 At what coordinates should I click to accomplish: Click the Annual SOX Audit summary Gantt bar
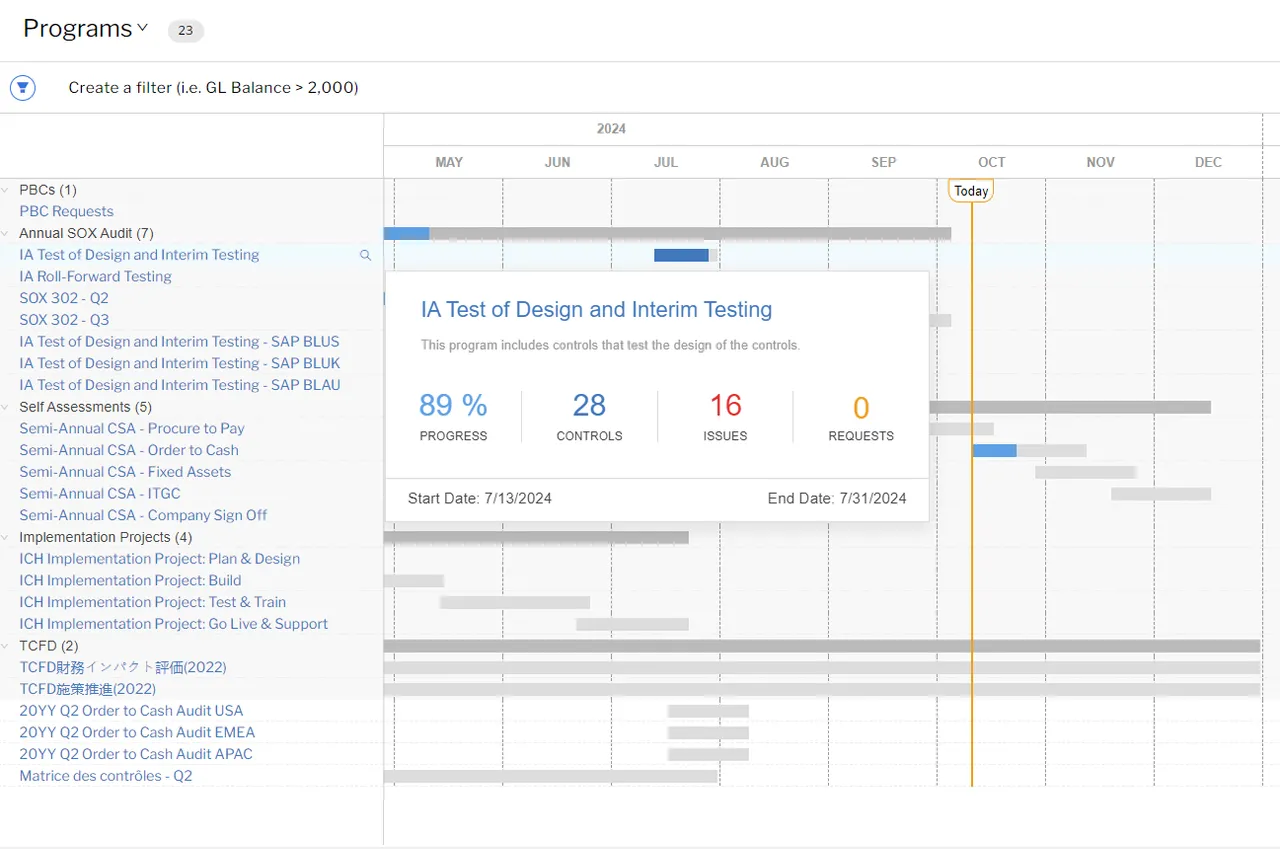(x=667, y=233)
